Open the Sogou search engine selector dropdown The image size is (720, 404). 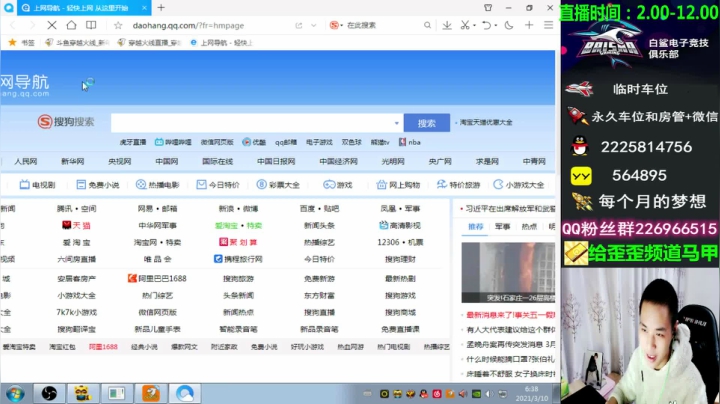click(337, 25)
